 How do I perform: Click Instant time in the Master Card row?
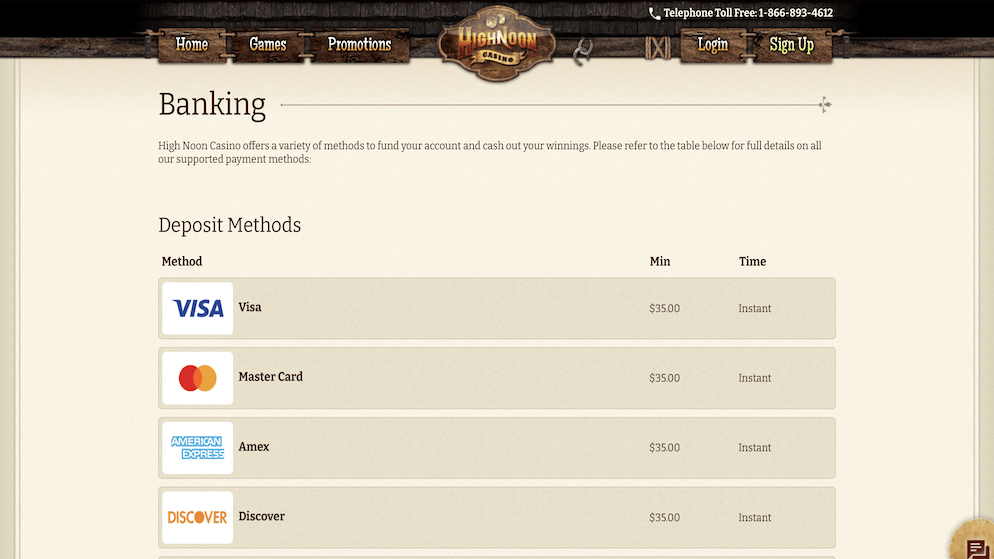(754, 378)
